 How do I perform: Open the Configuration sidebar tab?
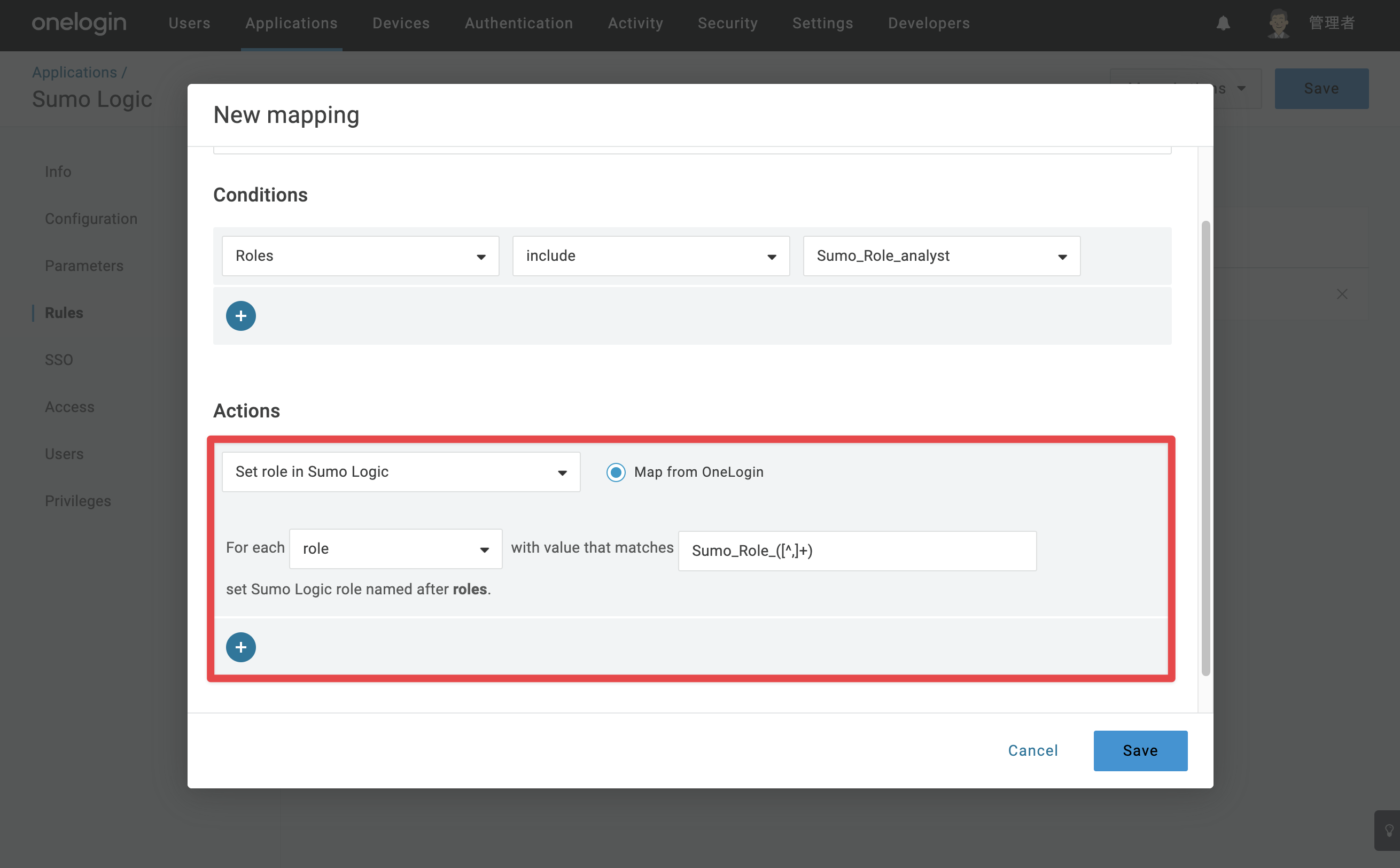coord(91,219)
